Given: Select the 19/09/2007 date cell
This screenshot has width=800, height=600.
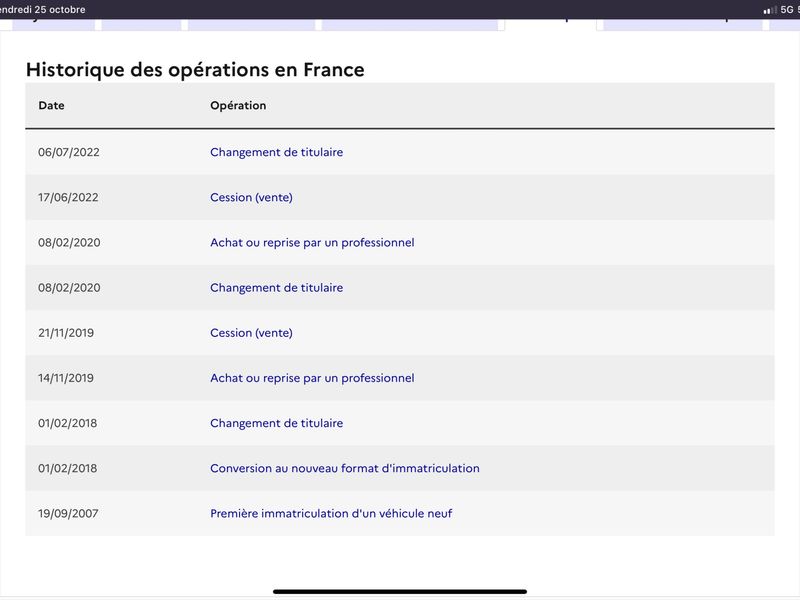Looking at the screenshot, I should 68,513.
